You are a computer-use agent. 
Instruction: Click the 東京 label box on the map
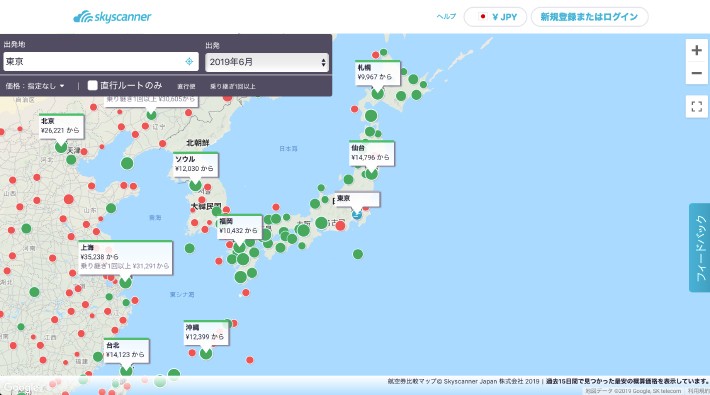[x=357, y=199]
